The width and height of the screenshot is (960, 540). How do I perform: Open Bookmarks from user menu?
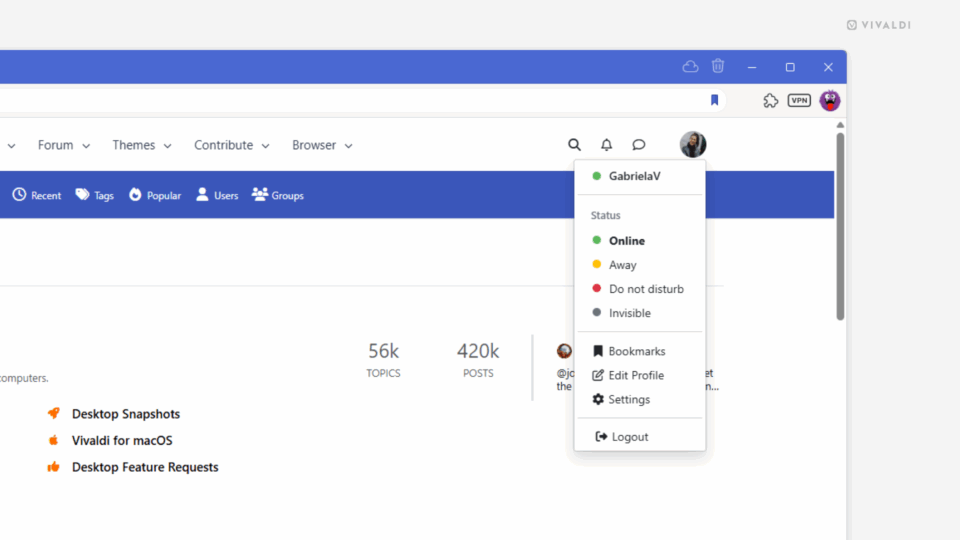coord(639,351)
